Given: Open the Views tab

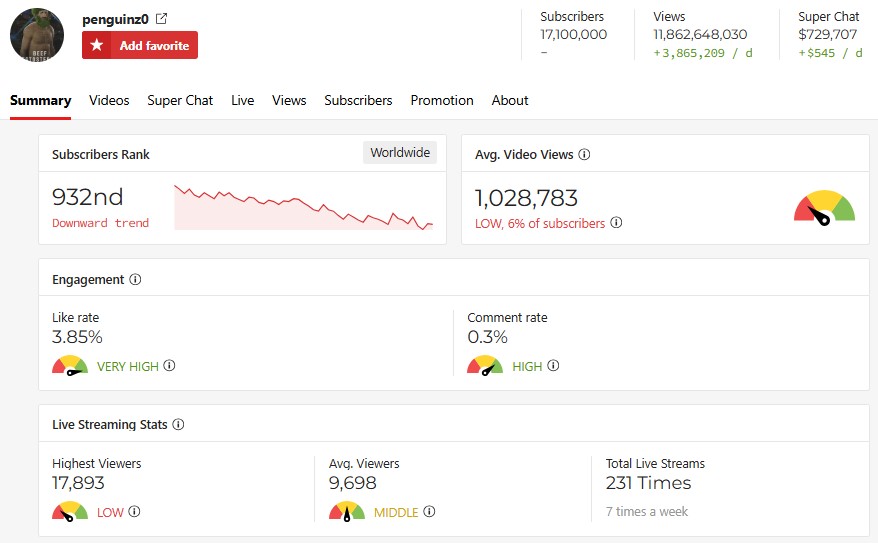Looking at the screenshot, I should pos(289,100).
